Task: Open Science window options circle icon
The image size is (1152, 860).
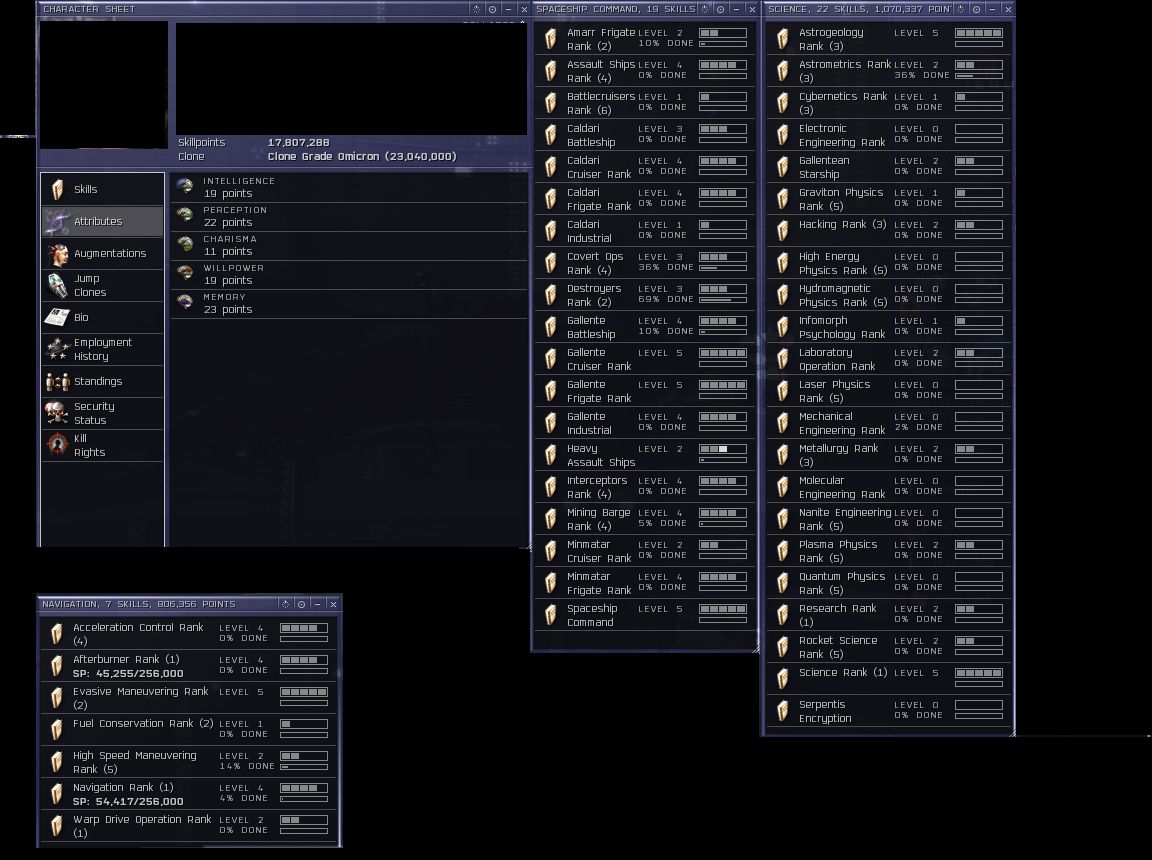Action: tap(976, 9)
